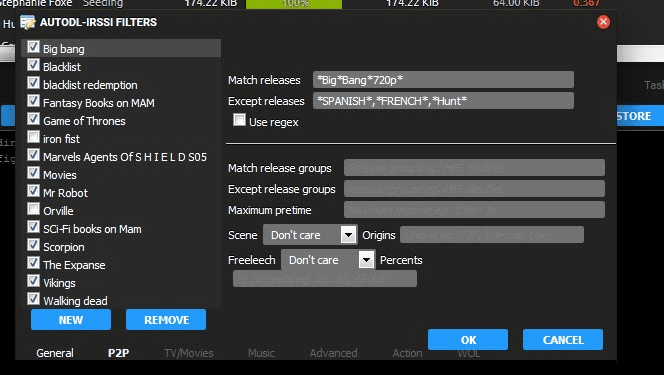Click the Match release groups field

click(x=474, y=168)
